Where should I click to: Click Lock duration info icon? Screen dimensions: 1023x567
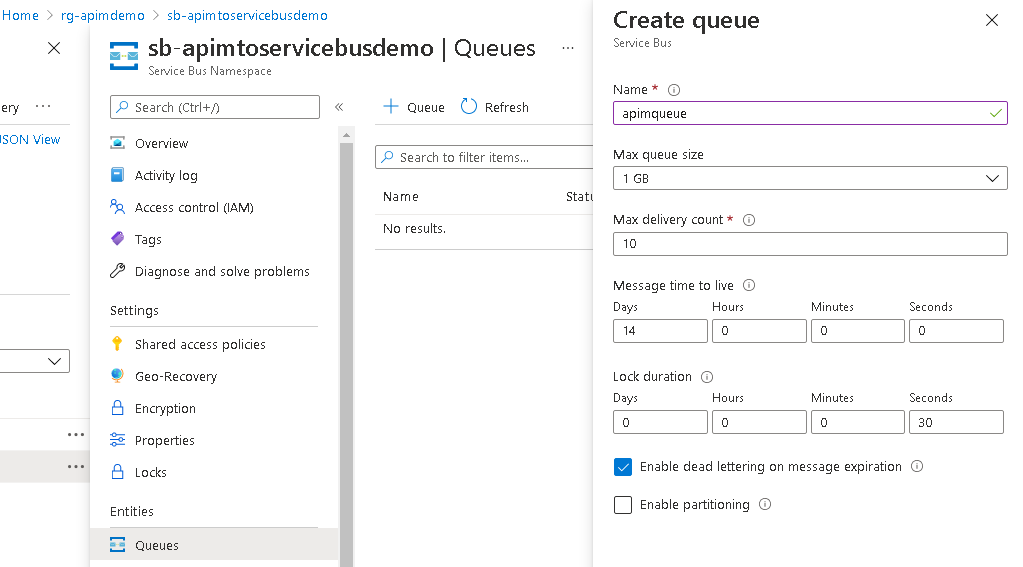[x=707, y=376]
